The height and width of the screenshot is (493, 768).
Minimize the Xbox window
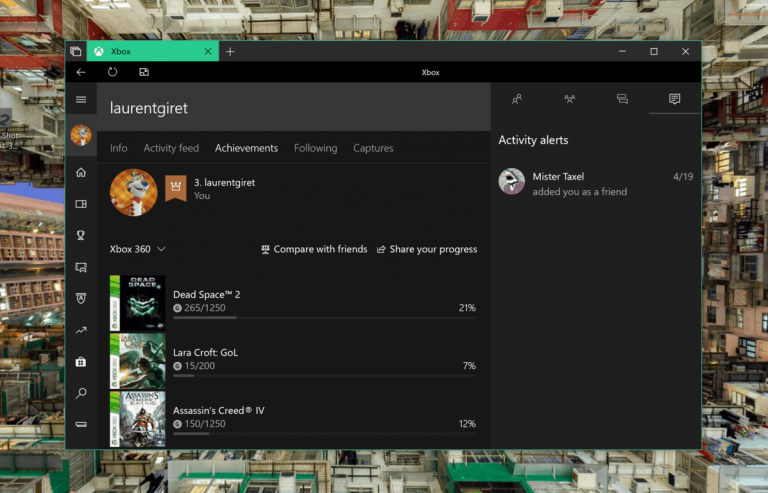tap(622, 51)
